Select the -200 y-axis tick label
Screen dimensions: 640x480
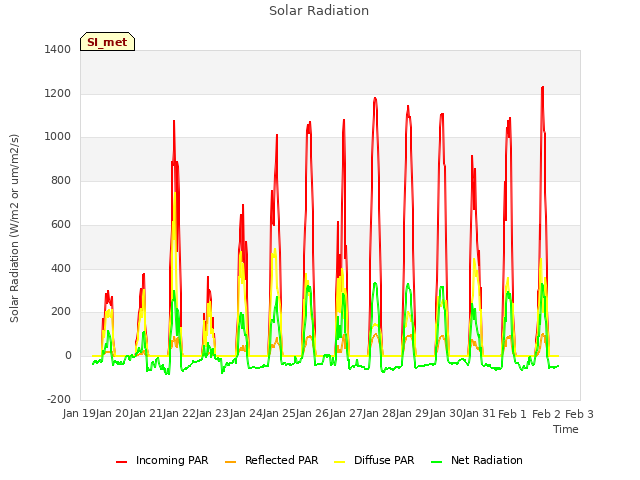tap(59, 399)
